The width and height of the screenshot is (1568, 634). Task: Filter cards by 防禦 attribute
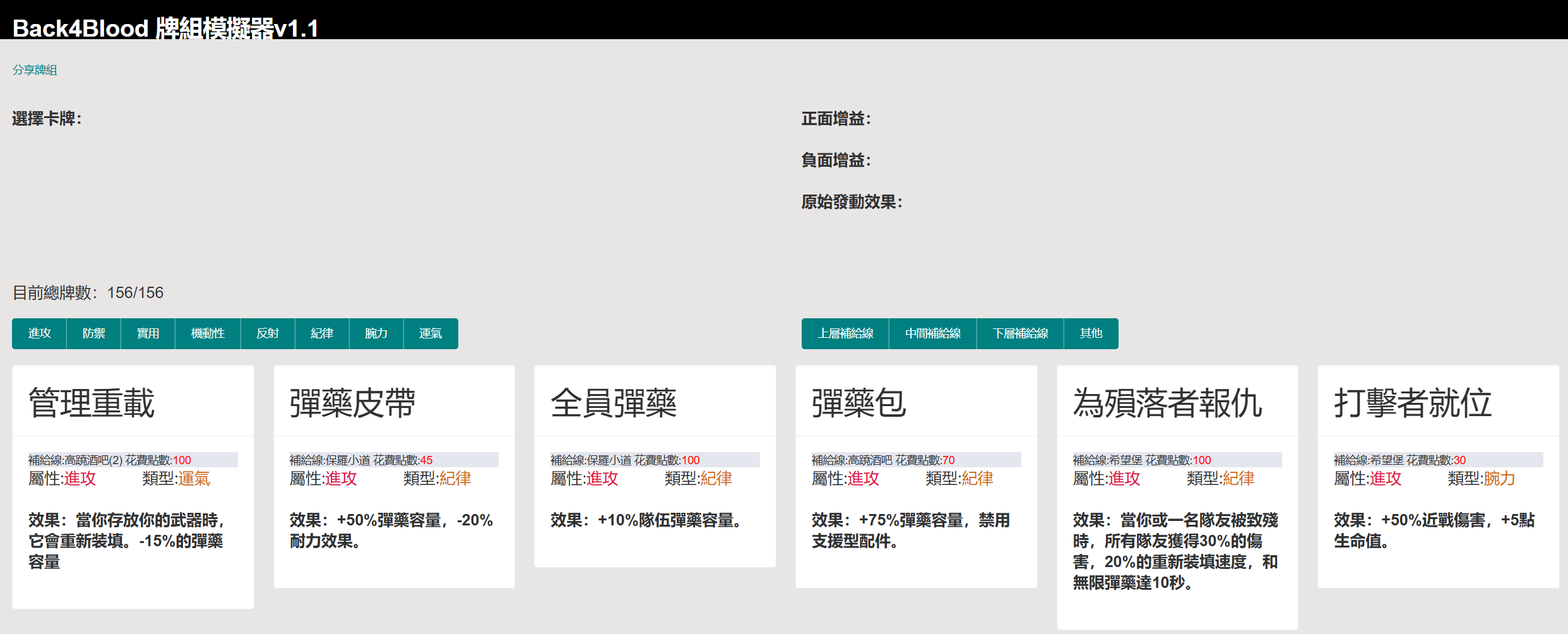pos(93,333)
